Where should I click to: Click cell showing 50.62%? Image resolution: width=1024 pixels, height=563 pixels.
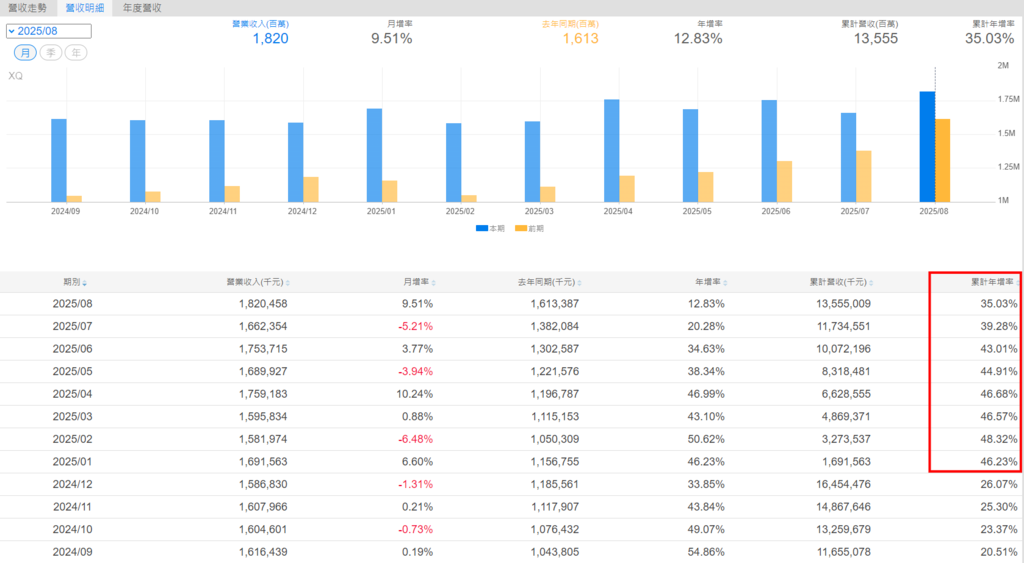[x=706, y=440]
